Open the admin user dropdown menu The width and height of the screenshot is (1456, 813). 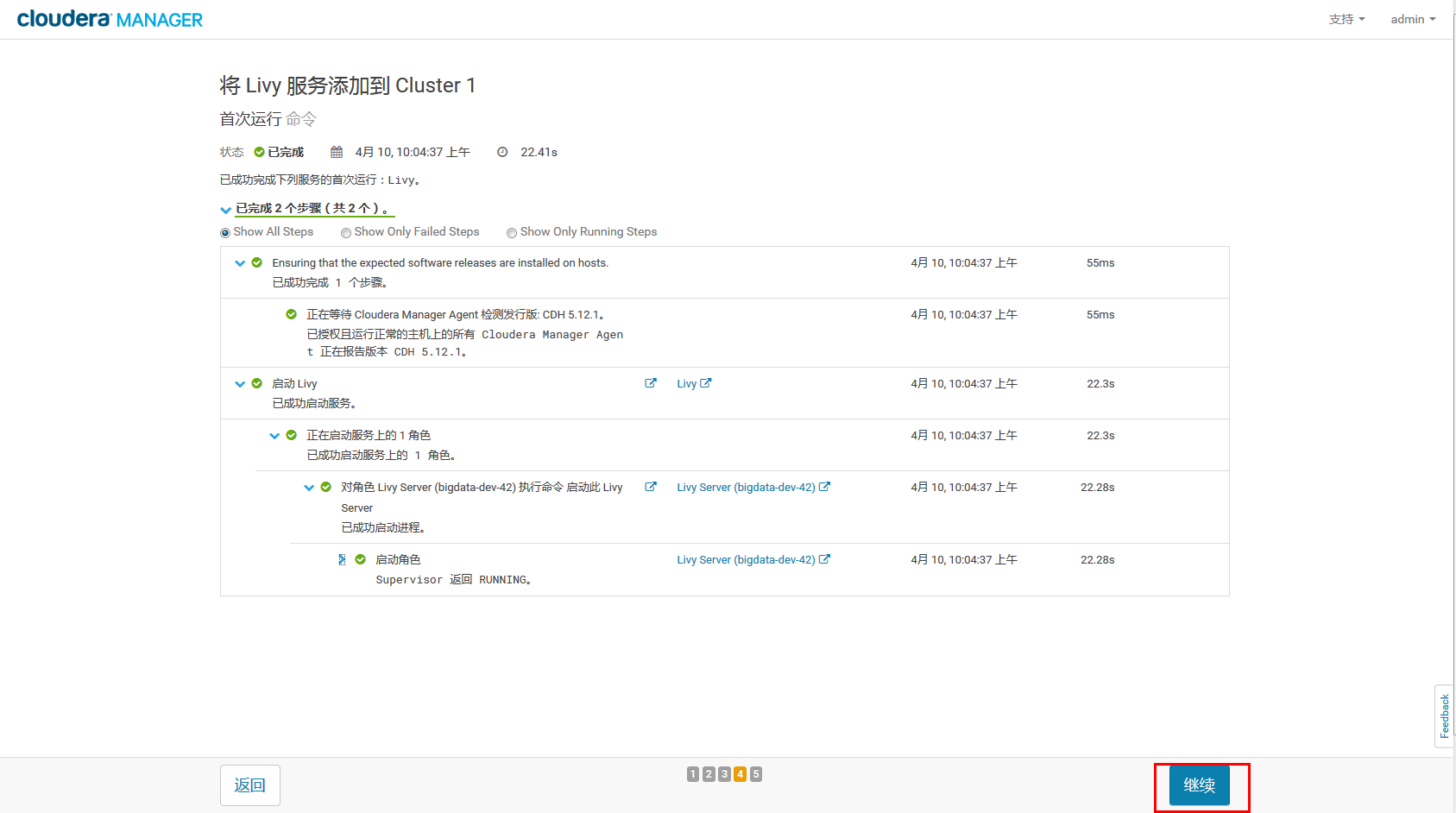coord(1413,19)
